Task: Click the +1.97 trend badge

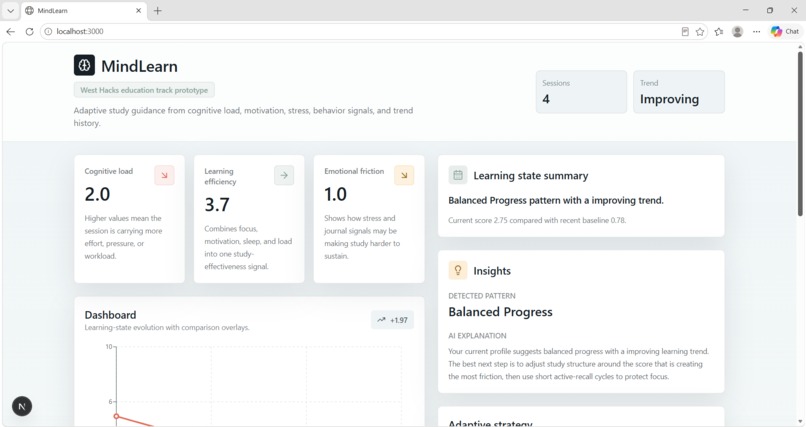Action: pos(392,320)
